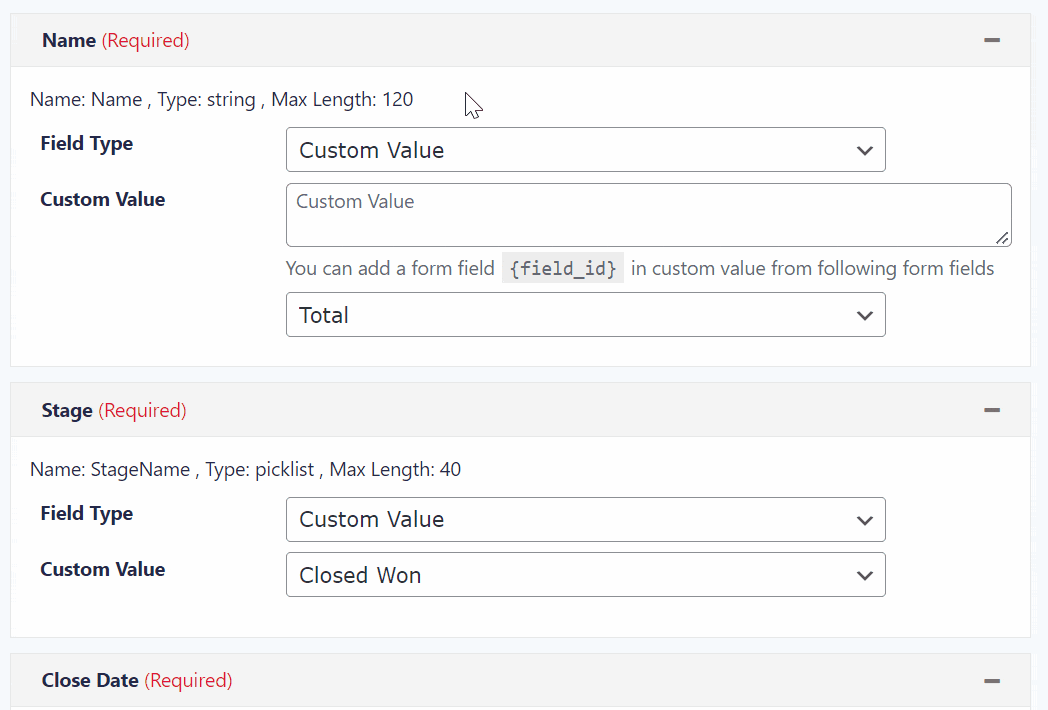Viewport: 1048px width, 710px height.
Task: Click the chevron on Name's Field Type dropdown
Action: (864, 150)
